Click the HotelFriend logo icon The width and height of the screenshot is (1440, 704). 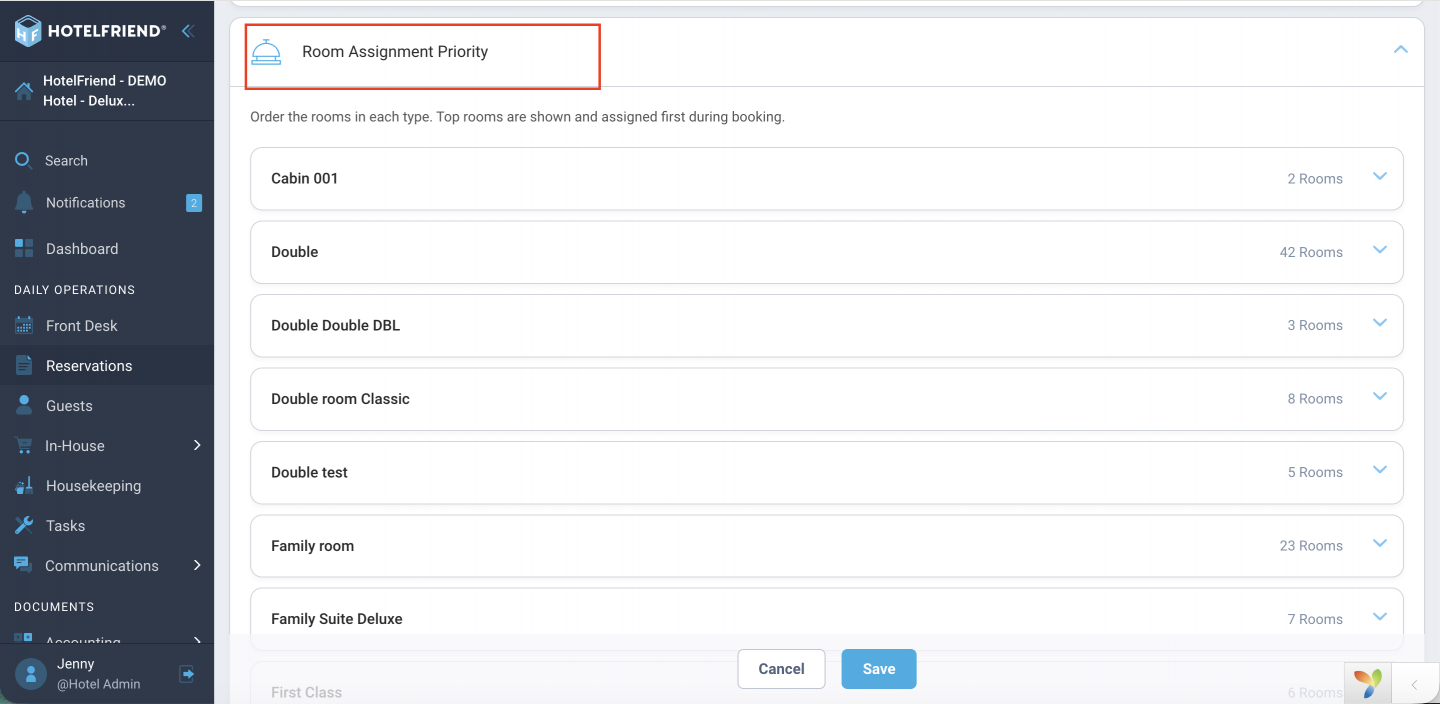28,30
